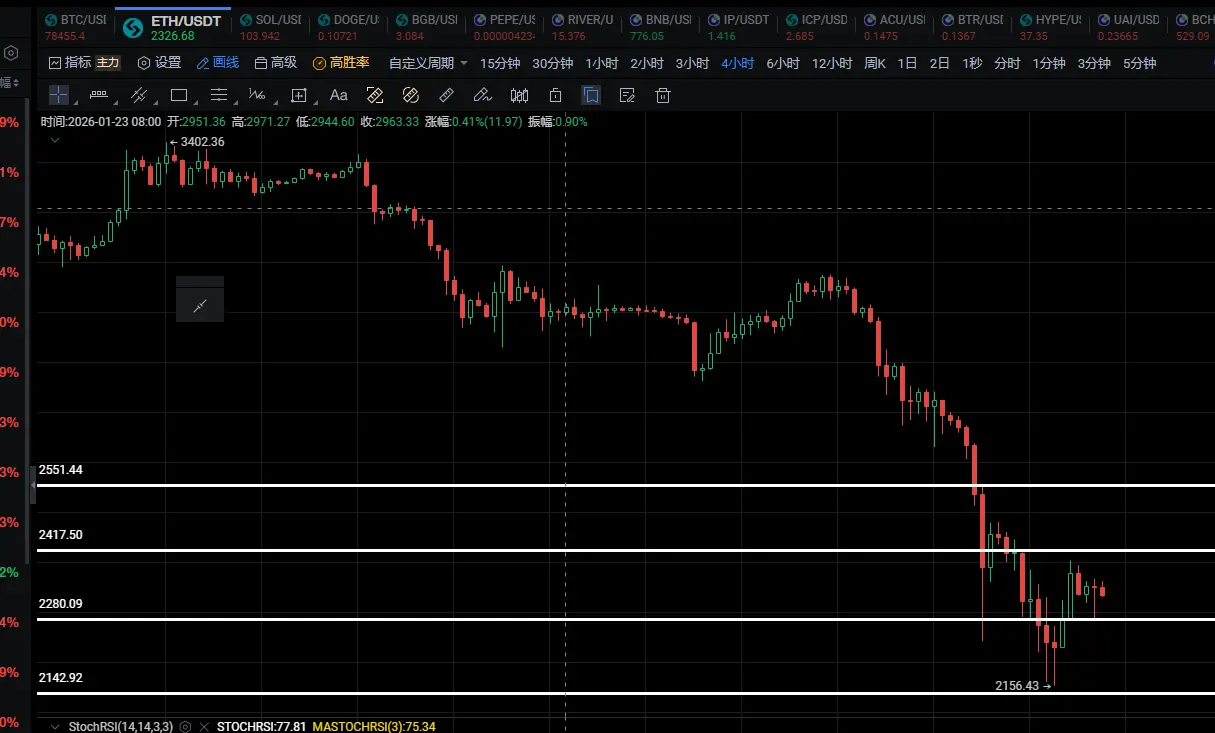Switch to the DOGE/USDT ticker tab
The image size is (1215, 733).
click(x=348, y=27)
